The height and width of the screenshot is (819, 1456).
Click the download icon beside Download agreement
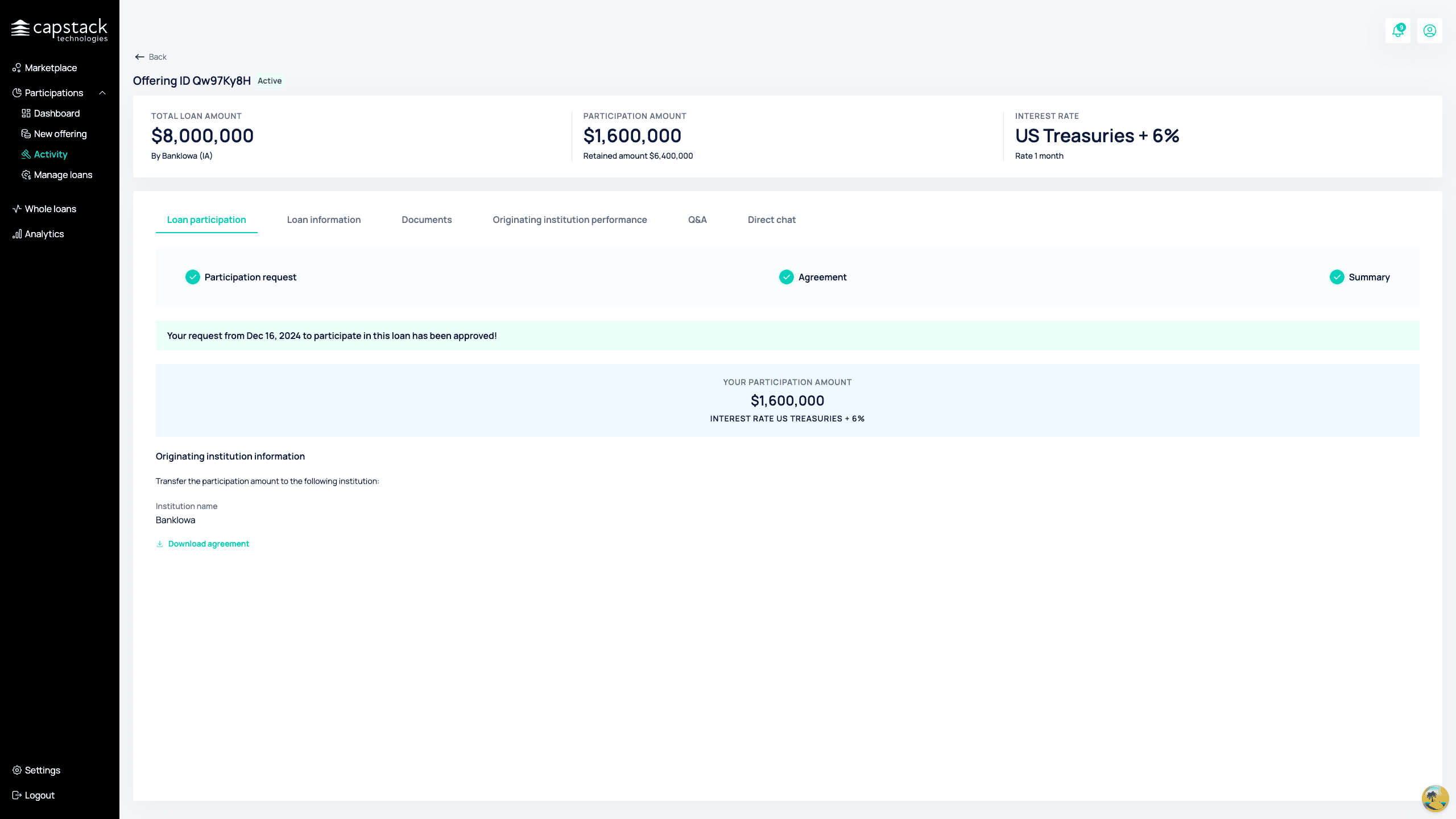click(160, 544)
